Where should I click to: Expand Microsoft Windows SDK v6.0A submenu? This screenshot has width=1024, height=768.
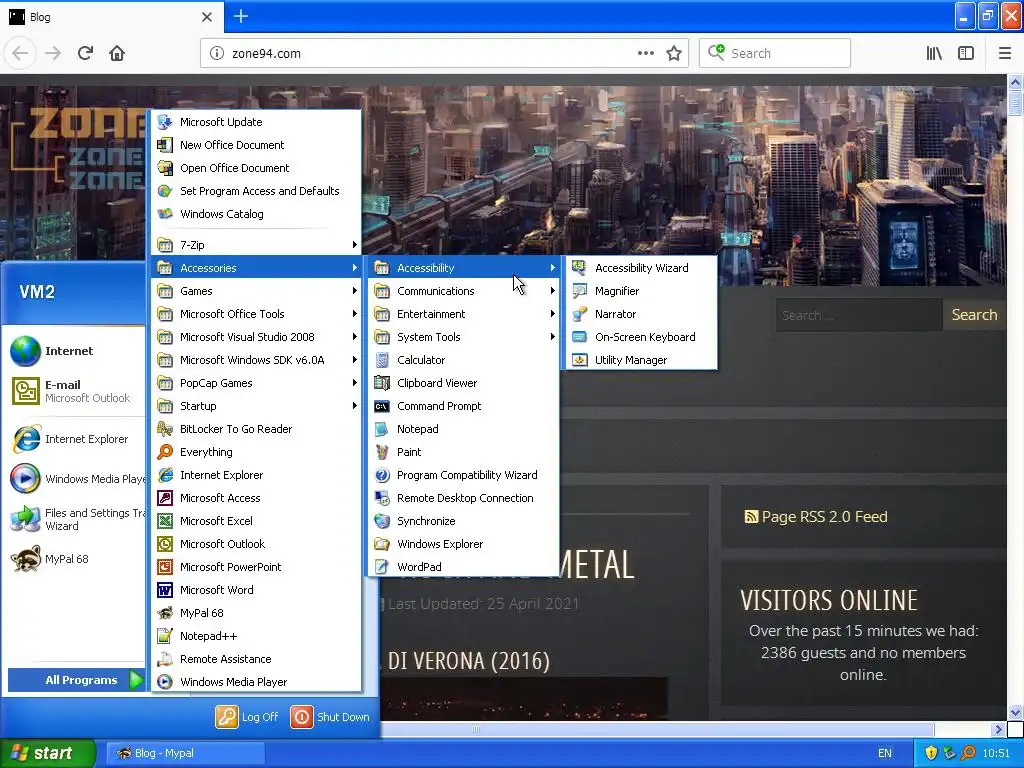257,360
